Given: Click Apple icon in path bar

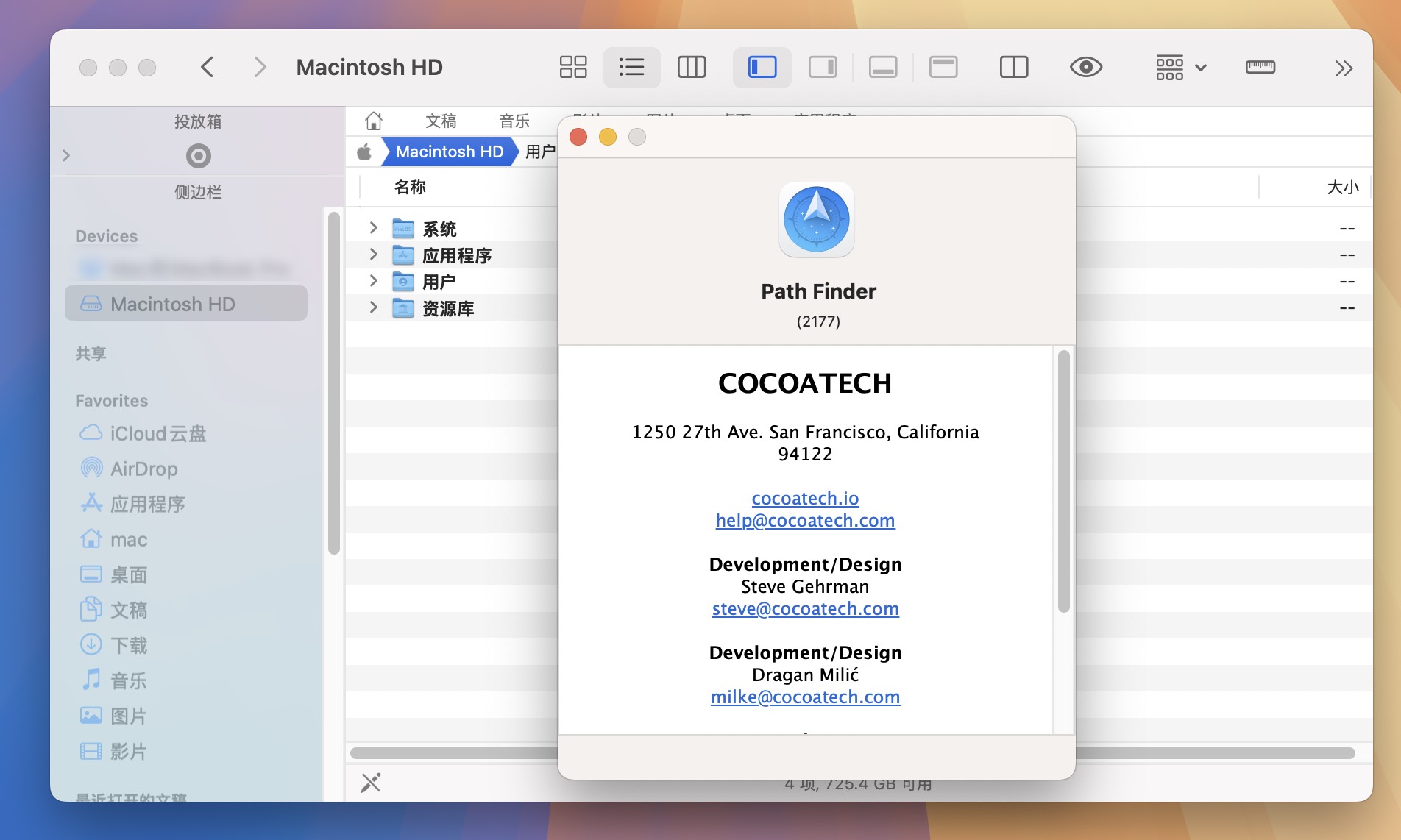Looking at the screenshot, I should (x=364, y=152).
